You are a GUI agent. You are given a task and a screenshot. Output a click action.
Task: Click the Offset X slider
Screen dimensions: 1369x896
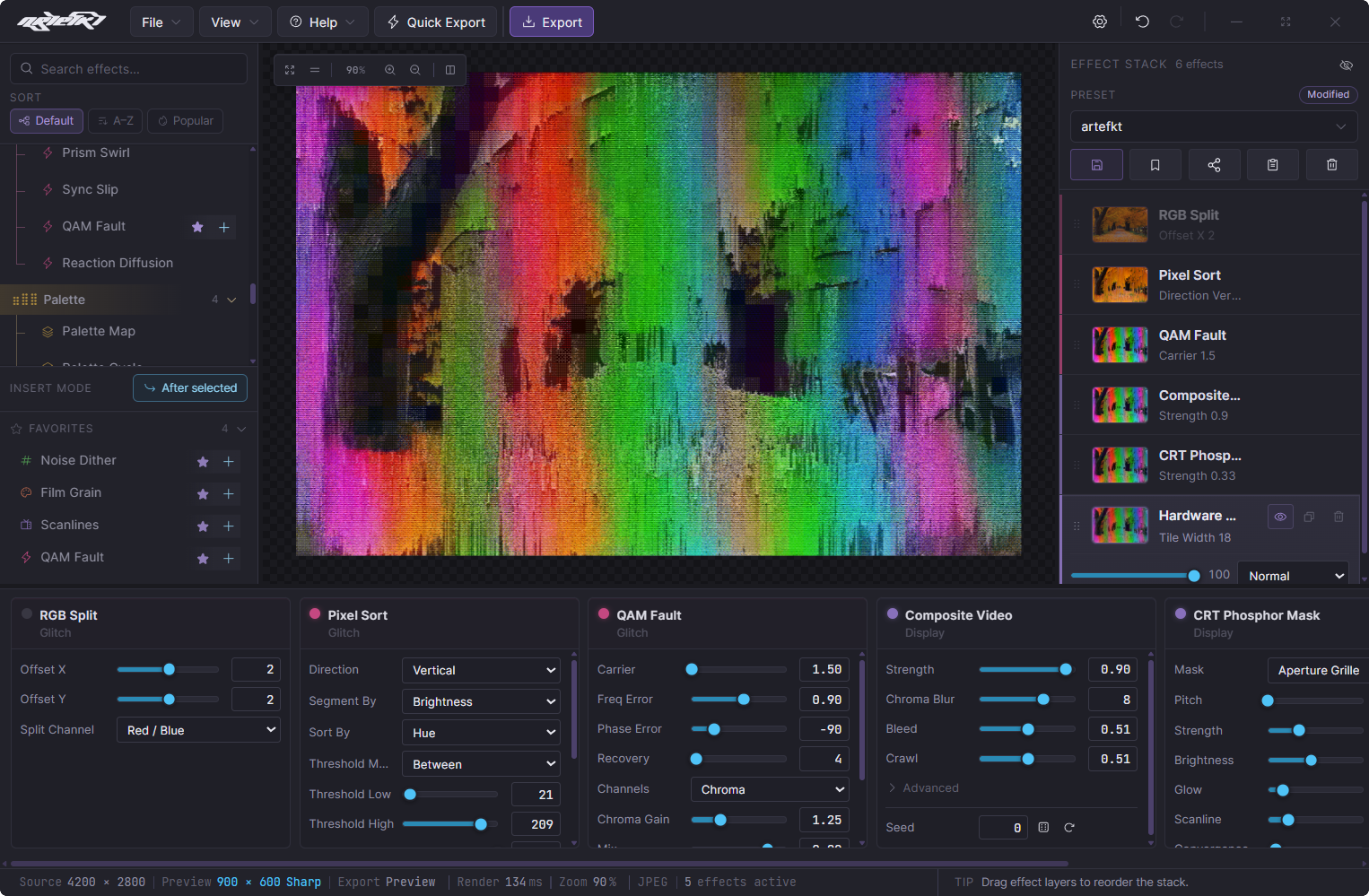[x=169, y=669]
